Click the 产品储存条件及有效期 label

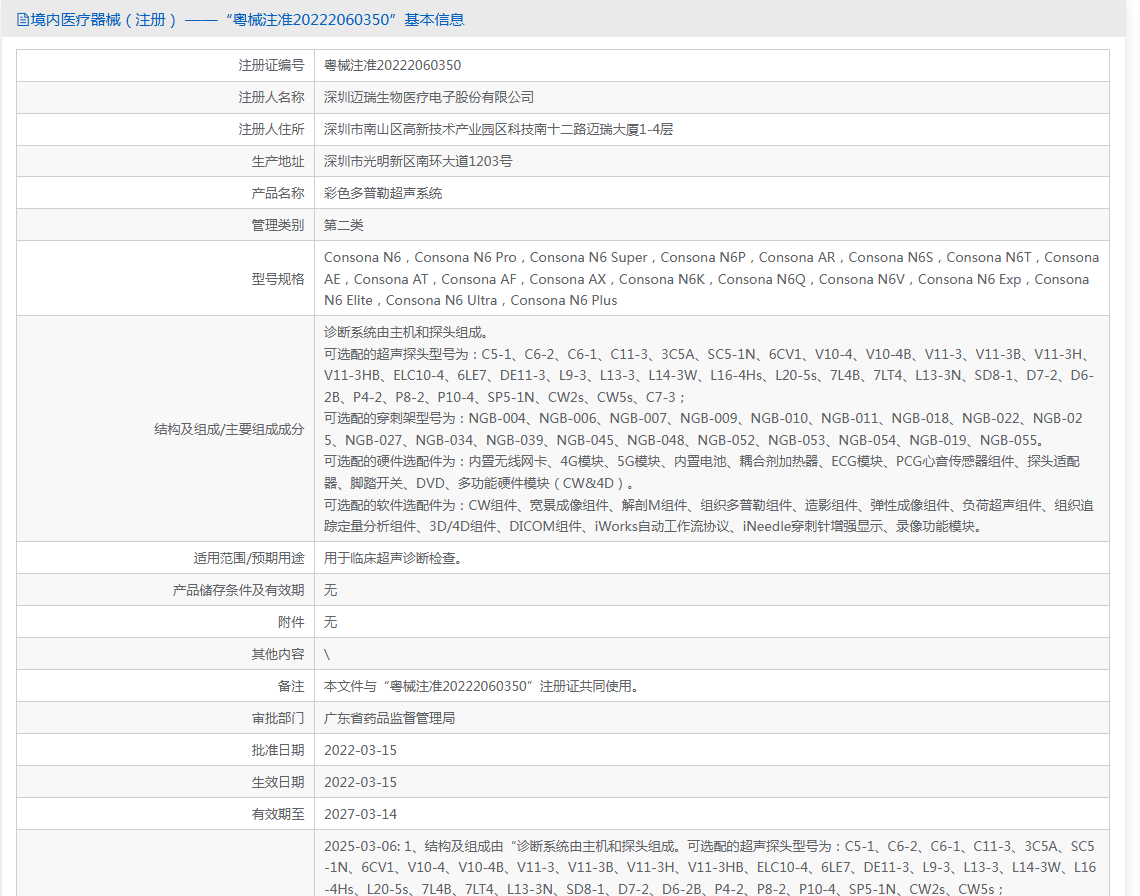238,591
